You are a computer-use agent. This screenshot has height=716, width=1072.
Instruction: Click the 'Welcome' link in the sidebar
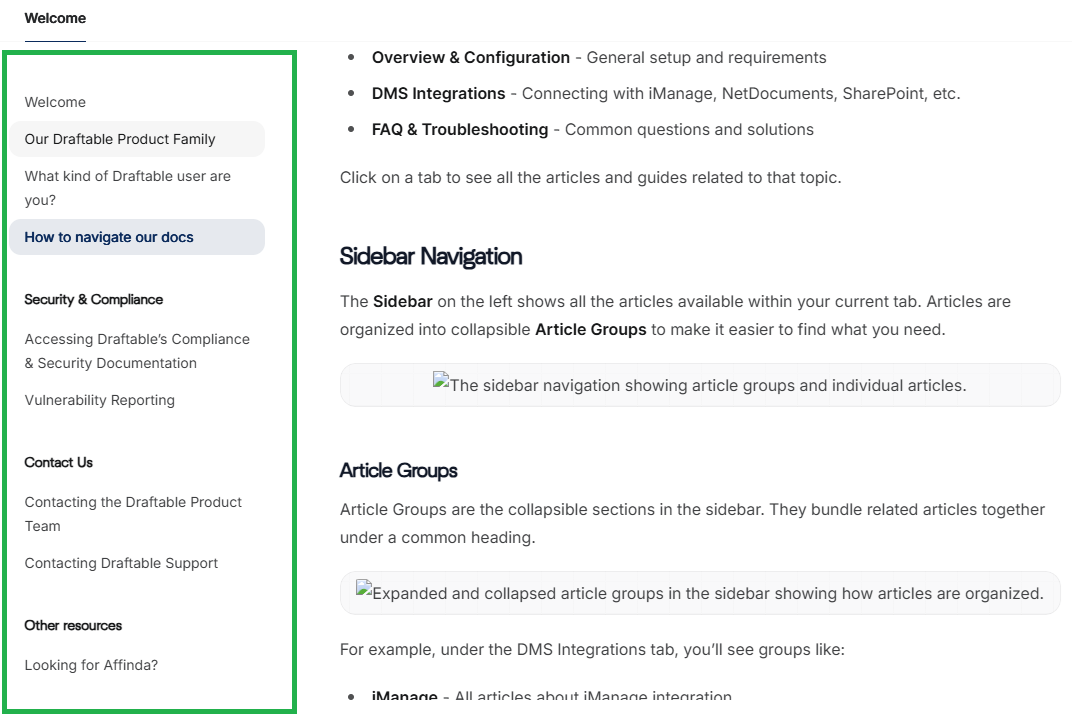[55, 102]
